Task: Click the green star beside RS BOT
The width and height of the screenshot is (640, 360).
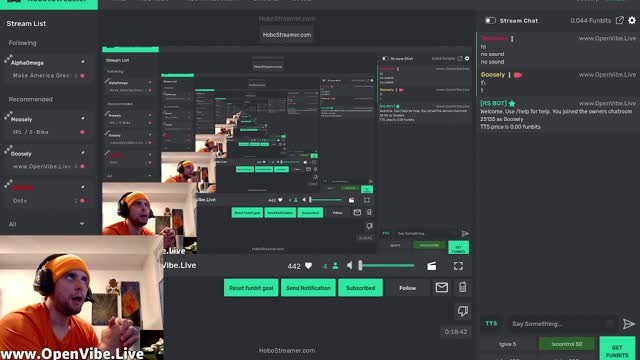Action: click(512, 104)
